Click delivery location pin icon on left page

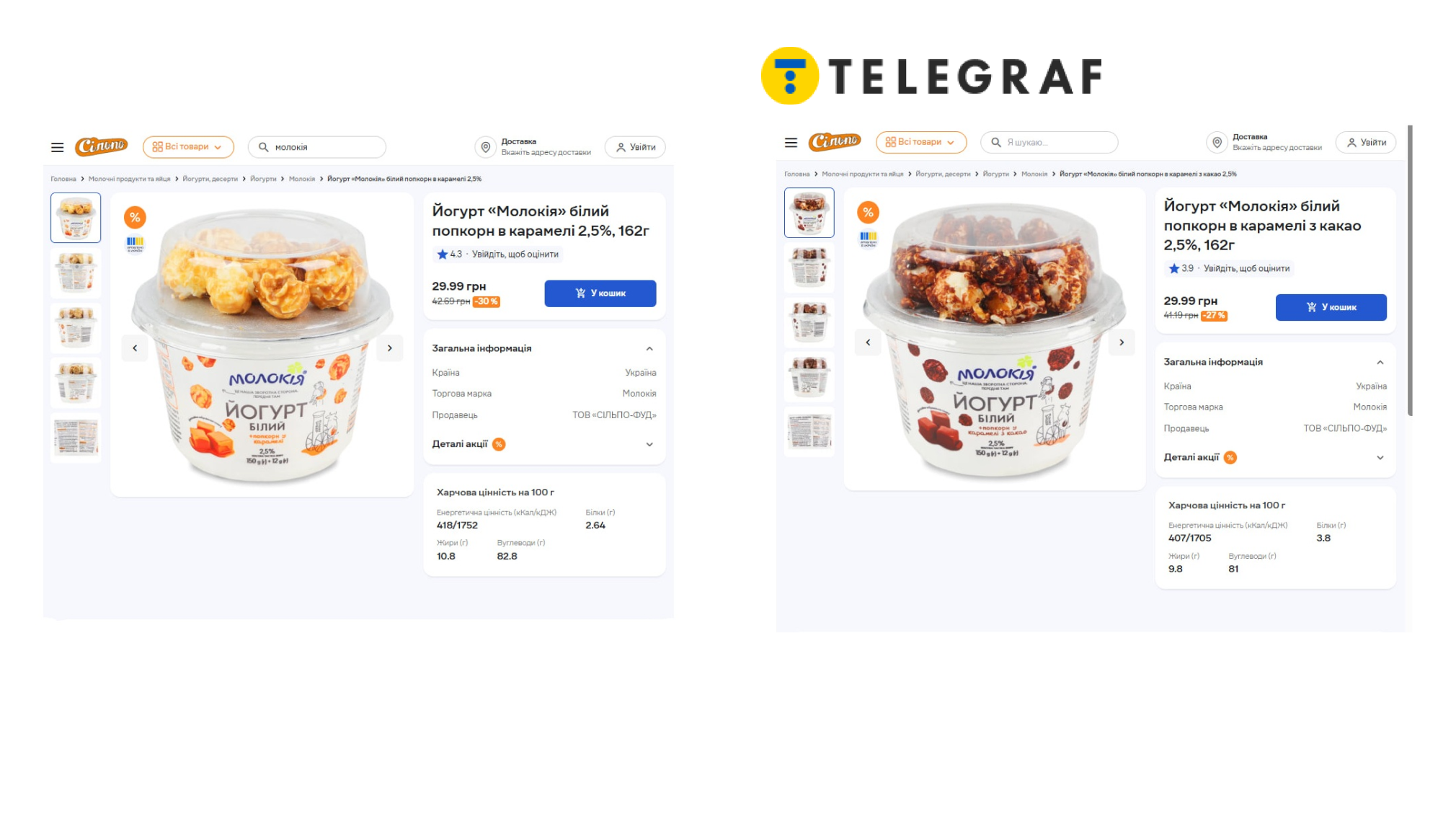pos(486,147)
